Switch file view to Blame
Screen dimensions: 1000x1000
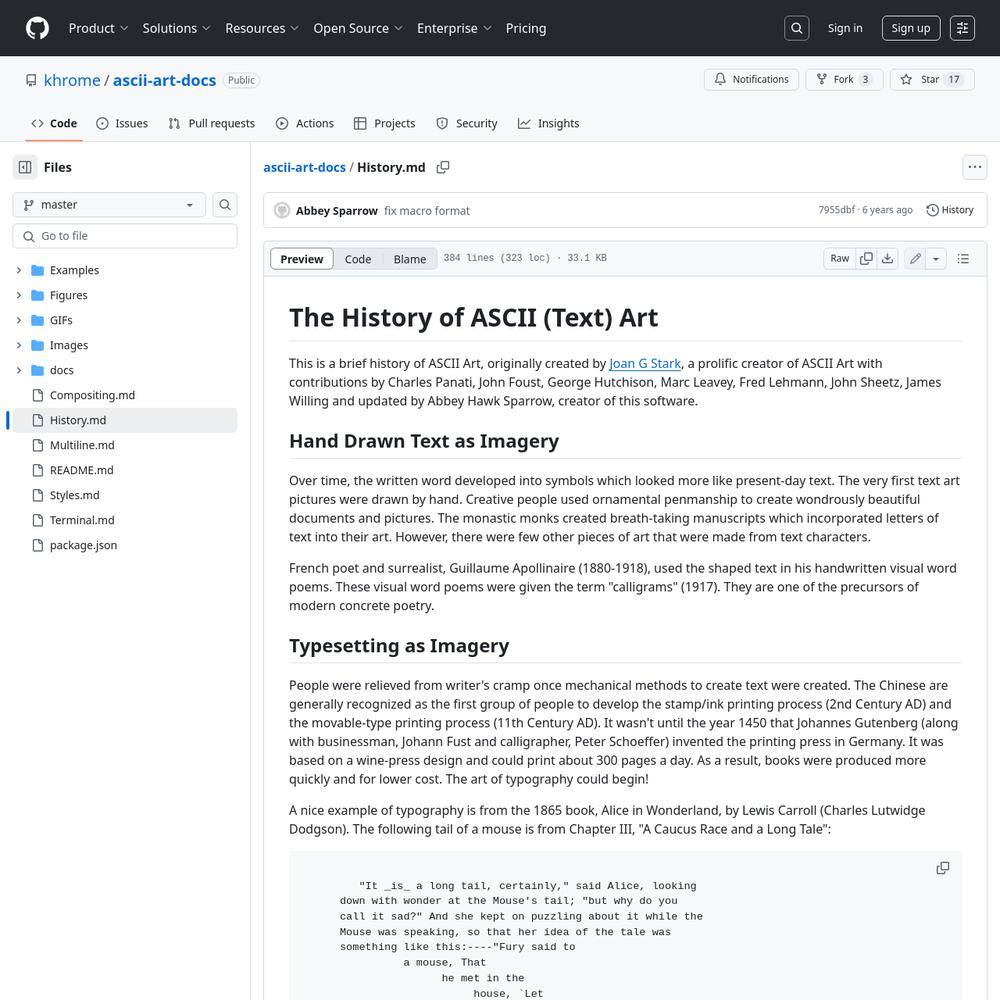[409, 259]
